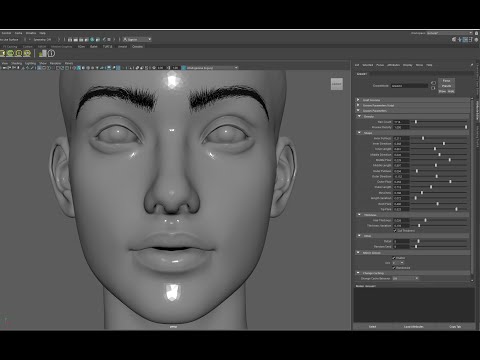Click the Hide button beside Show

451,91
